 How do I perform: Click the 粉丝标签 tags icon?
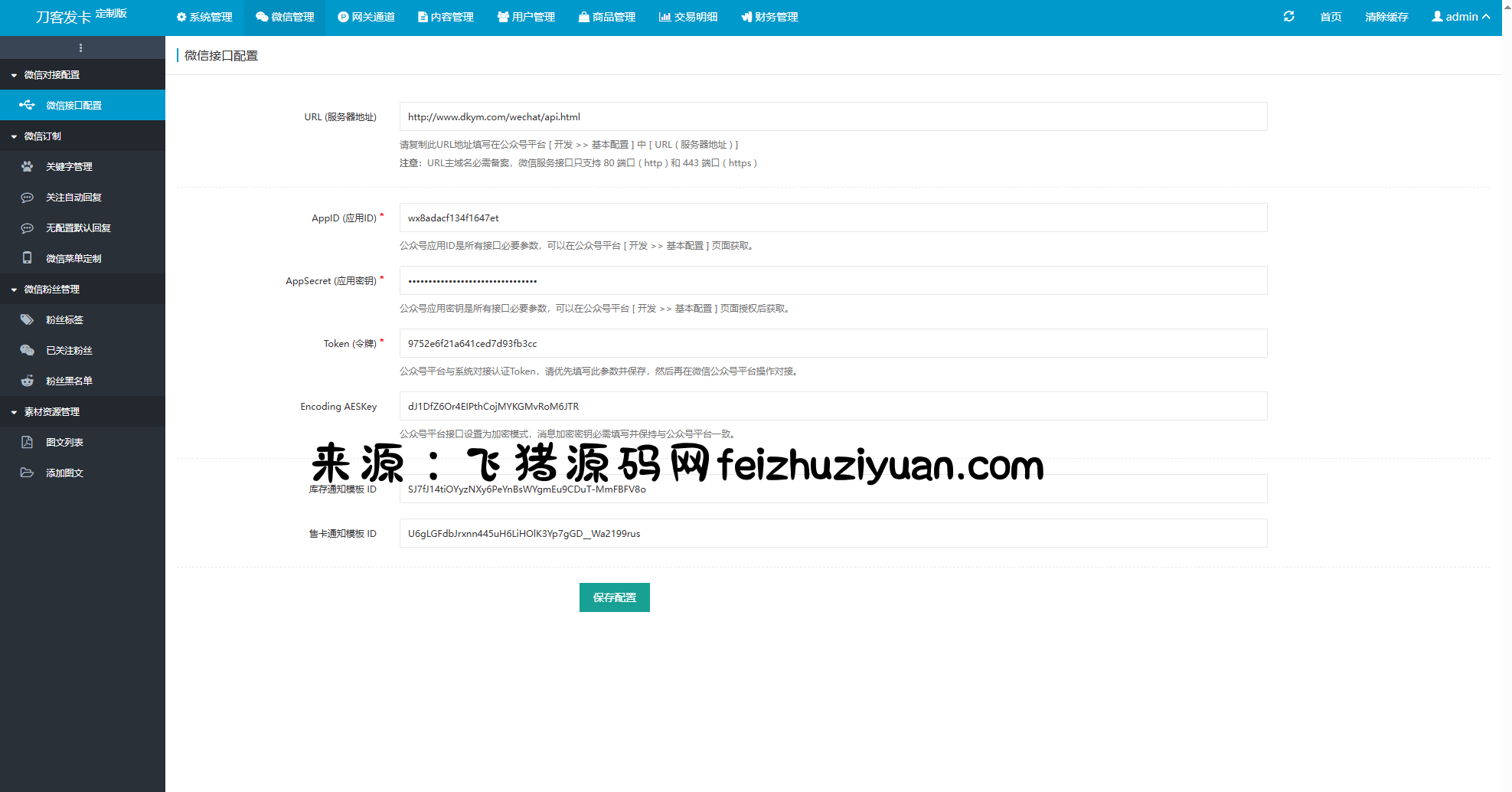[27, 319]
